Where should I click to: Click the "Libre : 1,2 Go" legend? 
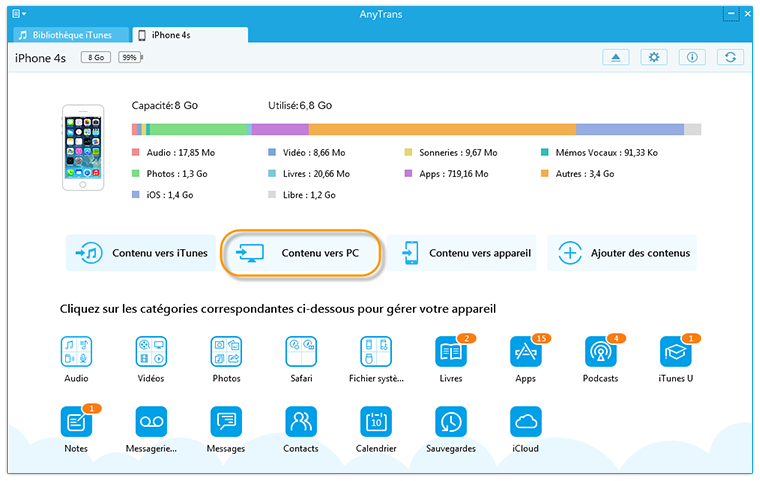coord(302,195)
